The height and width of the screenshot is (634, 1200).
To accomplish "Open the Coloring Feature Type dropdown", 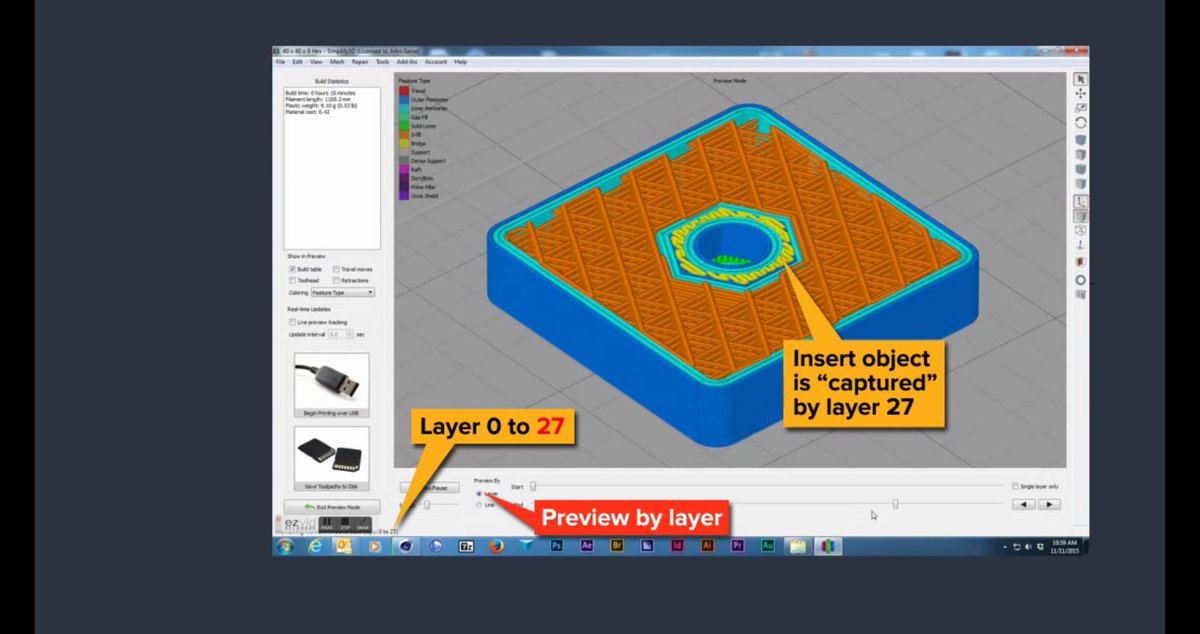I will 342,293.
